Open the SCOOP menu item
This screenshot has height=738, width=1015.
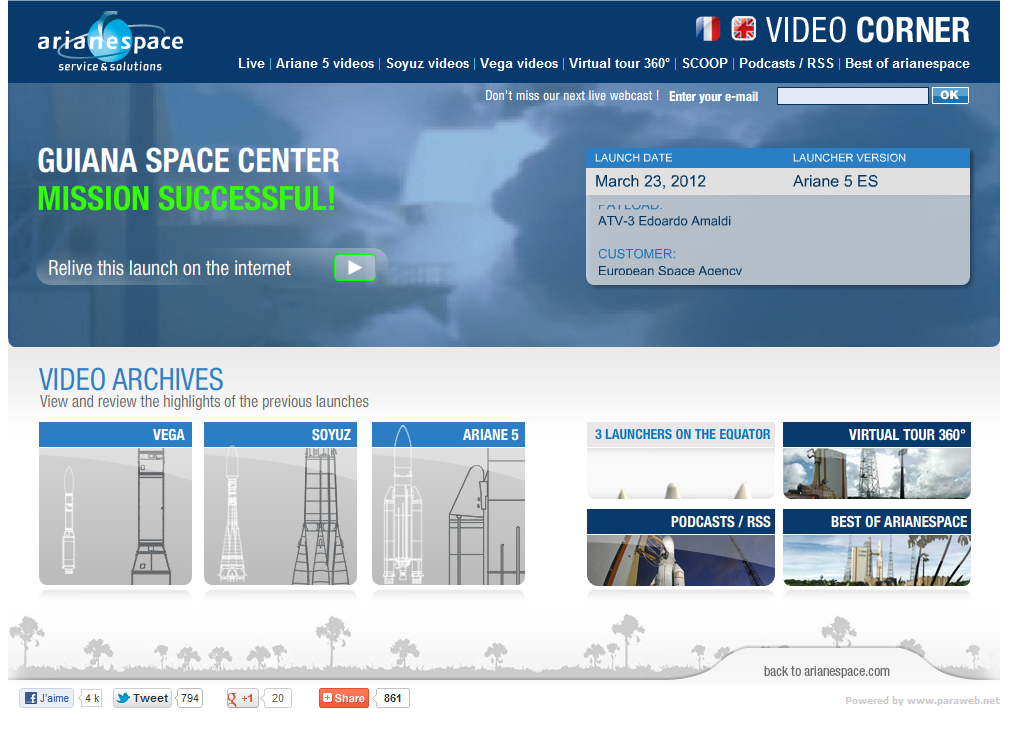click(705, 63)
